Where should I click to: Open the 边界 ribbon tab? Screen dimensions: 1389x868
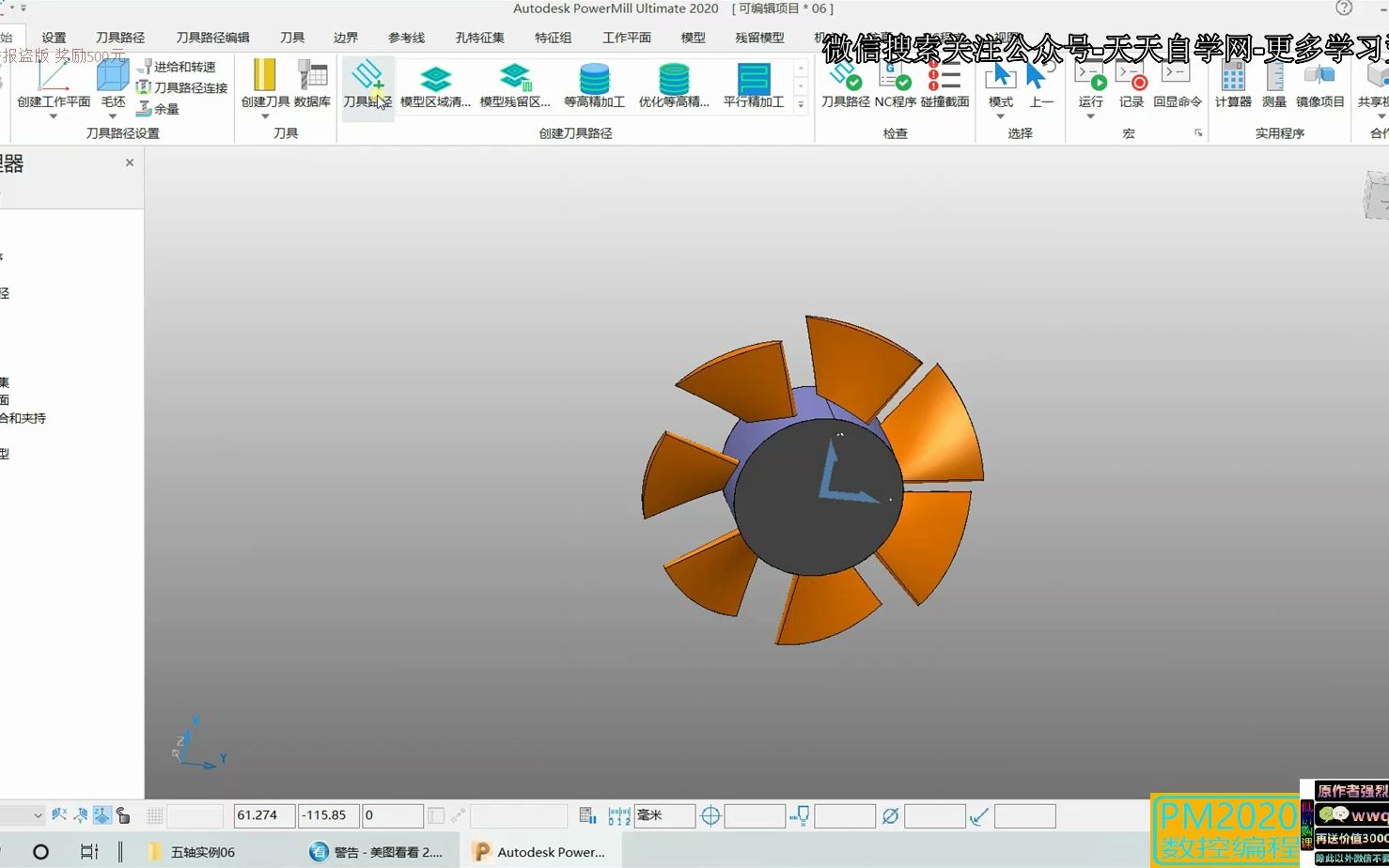[x=346, y=38]
